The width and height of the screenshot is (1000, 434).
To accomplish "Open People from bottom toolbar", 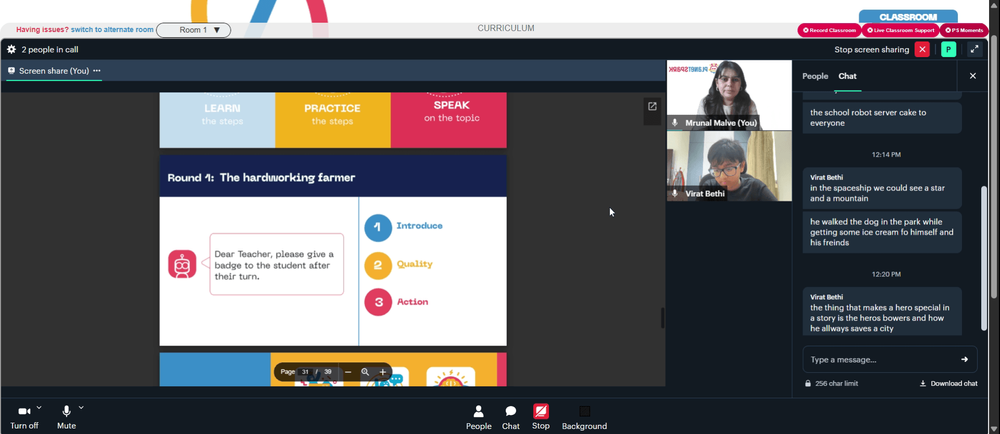I will [x=478, y=417].
